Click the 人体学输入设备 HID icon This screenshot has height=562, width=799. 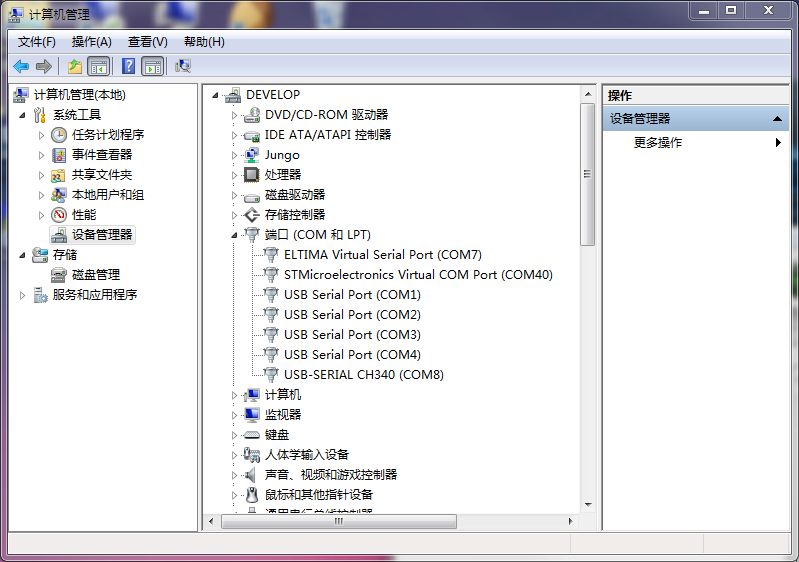[252, 455]
